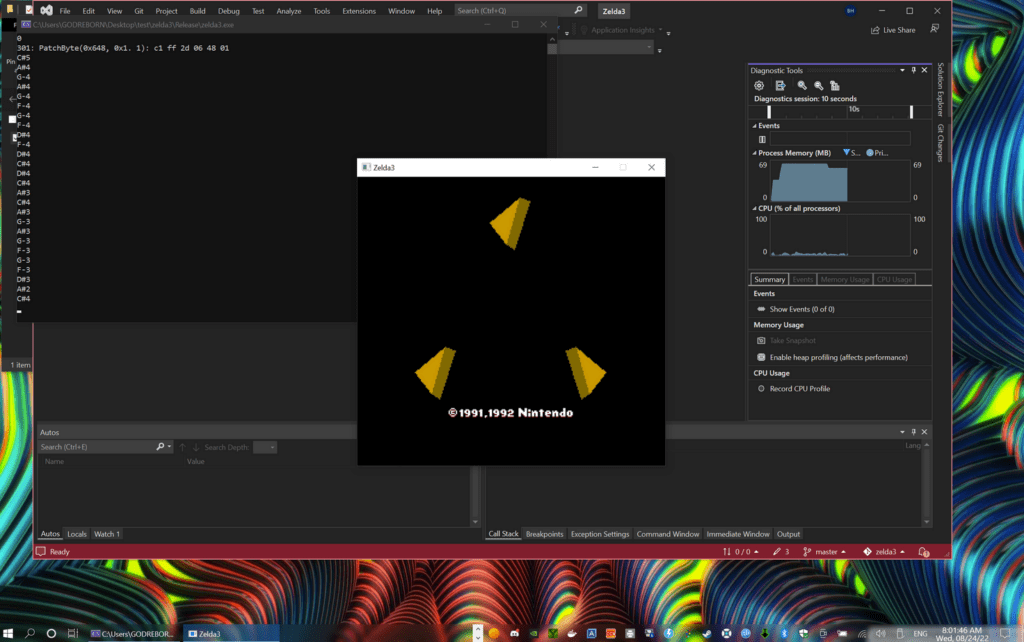
Task: Click the export diagnostics session icon
Action: coord(780,86)
